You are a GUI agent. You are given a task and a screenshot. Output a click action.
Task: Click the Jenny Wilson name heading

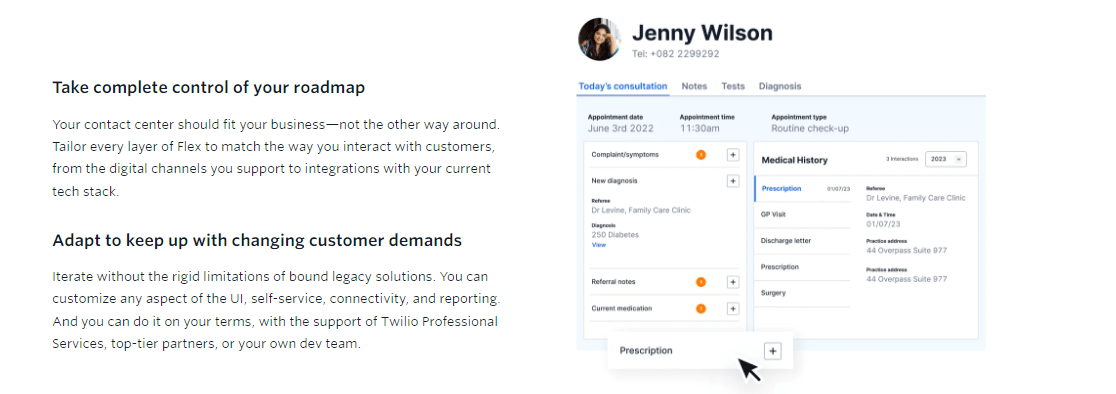click(x=702, y=33)
